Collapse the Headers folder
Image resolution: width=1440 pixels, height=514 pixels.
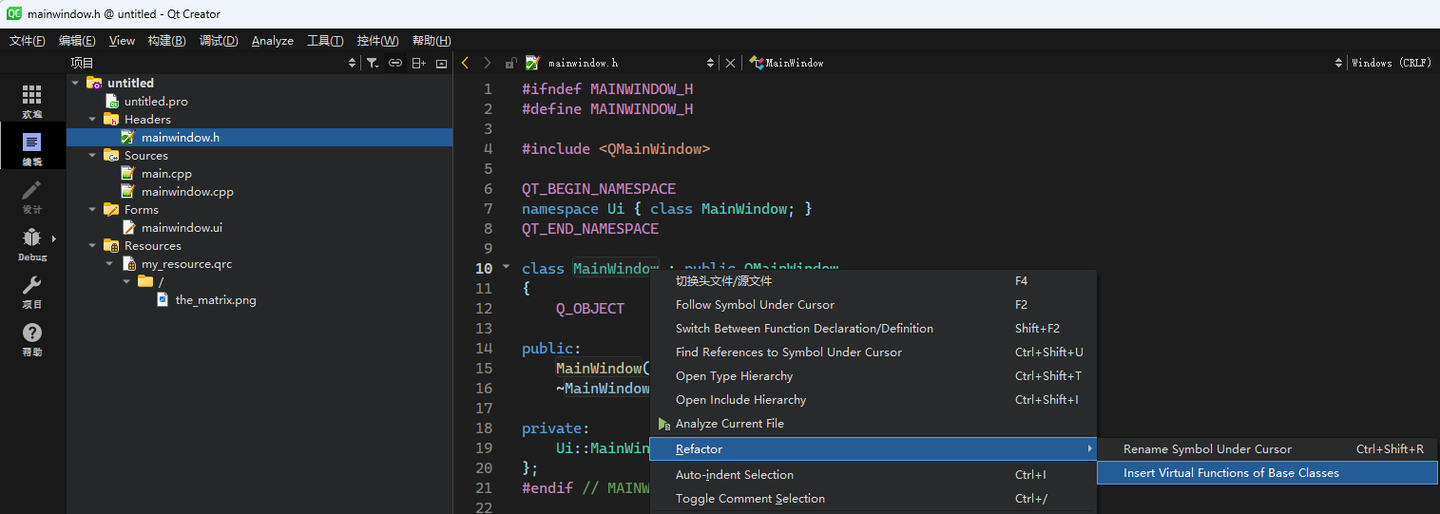[93, 119]
